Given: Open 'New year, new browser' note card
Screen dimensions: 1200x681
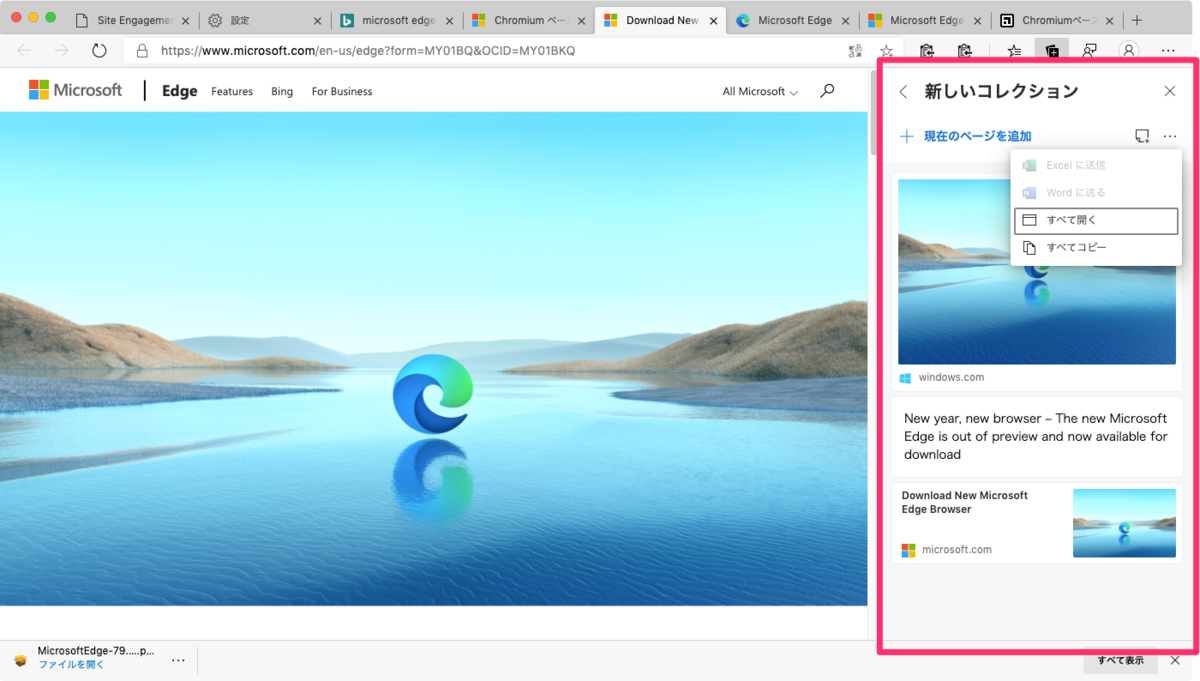Looking at the screenshot, I should (x=1037, y=436).
